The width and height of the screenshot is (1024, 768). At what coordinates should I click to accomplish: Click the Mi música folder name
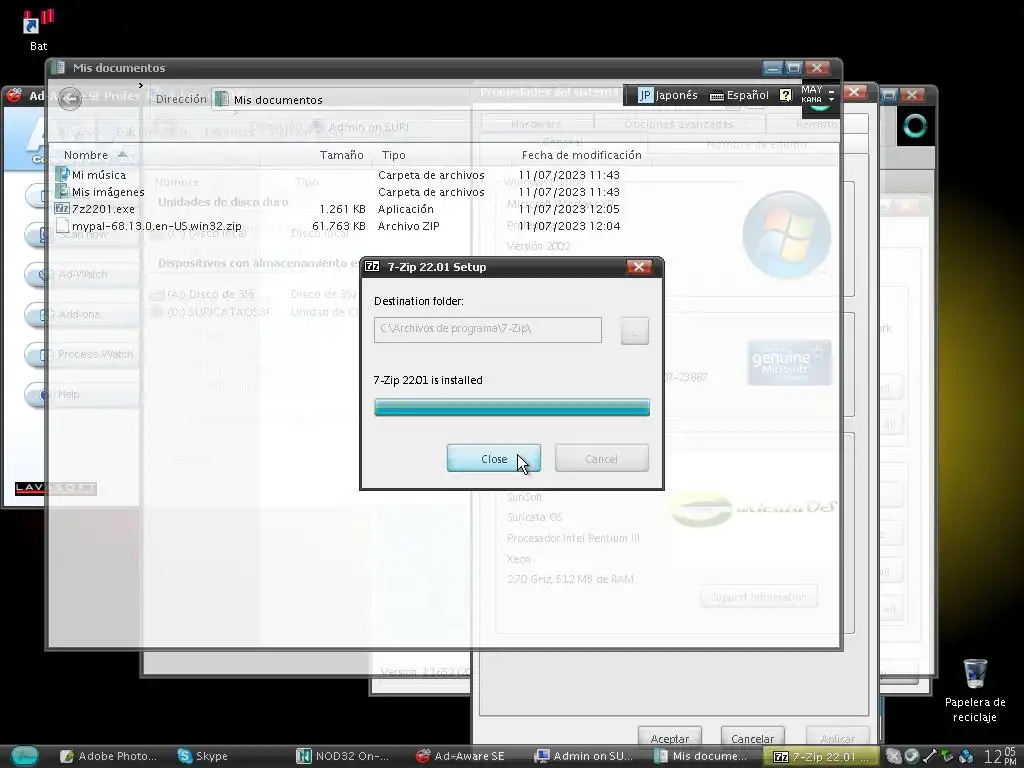[x=99, y=174]
